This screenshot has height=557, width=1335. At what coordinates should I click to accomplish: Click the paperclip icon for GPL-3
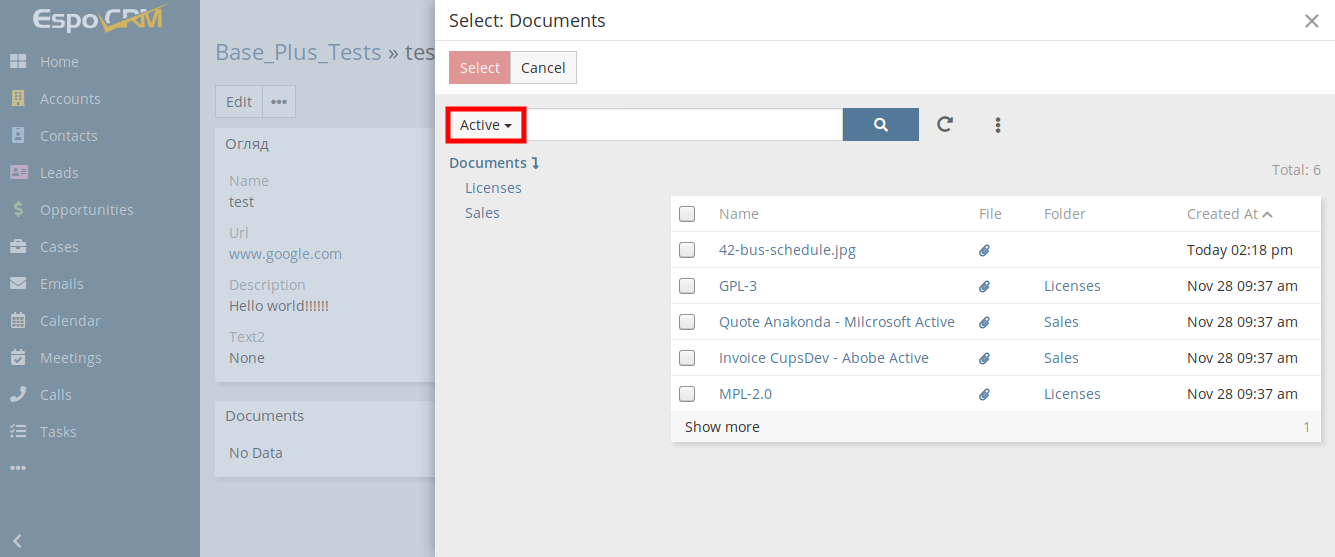pos(984,286)
